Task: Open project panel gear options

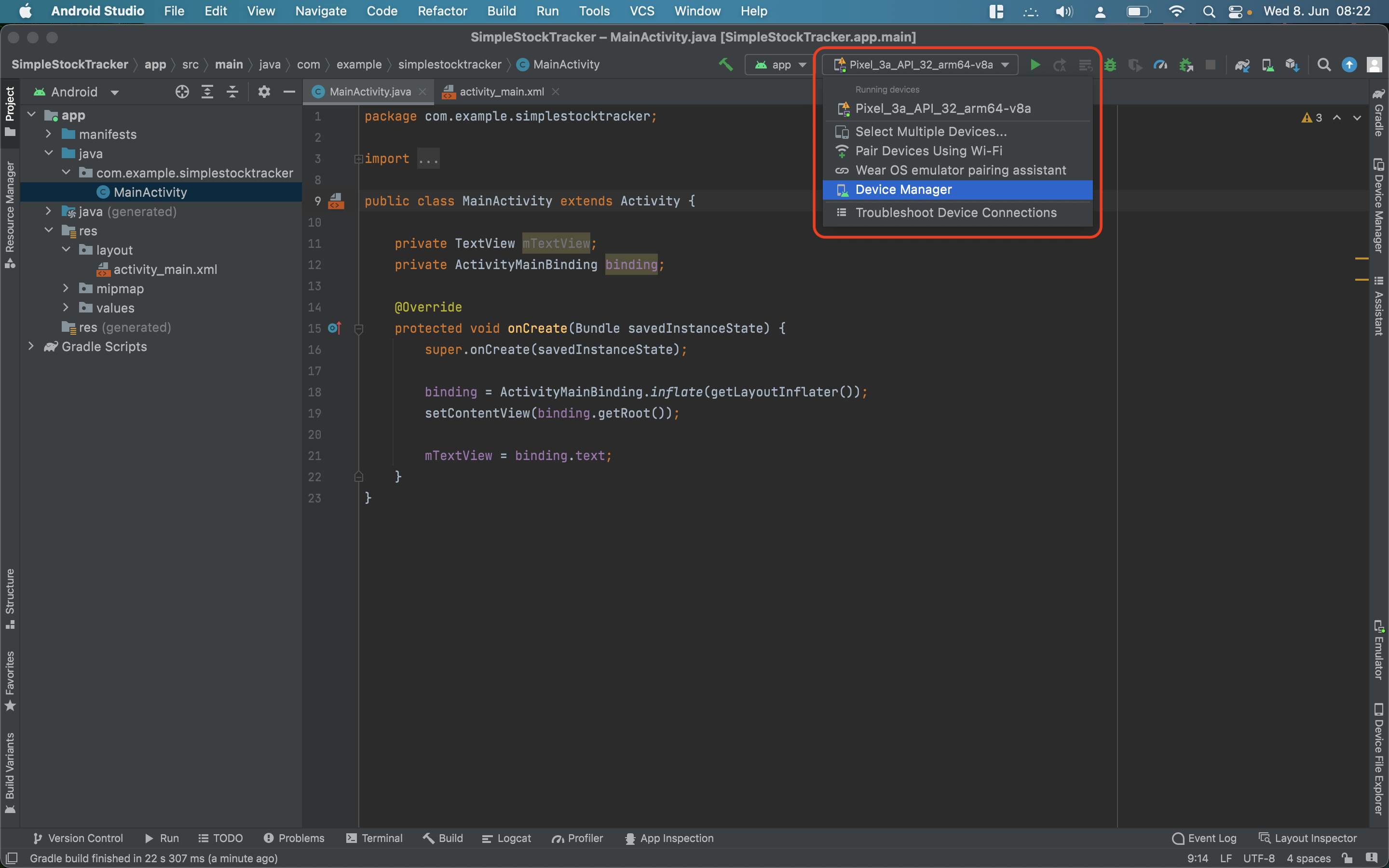Action: 263,92
